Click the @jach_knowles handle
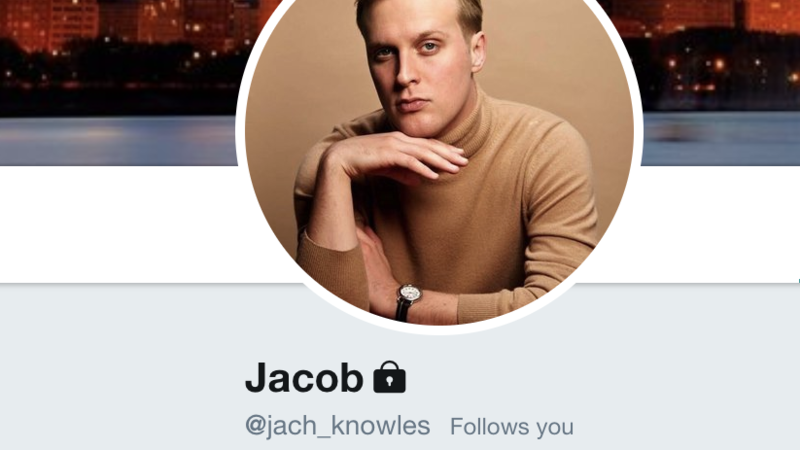This screenshot has width=800, height=450. [x=338, y=426]
